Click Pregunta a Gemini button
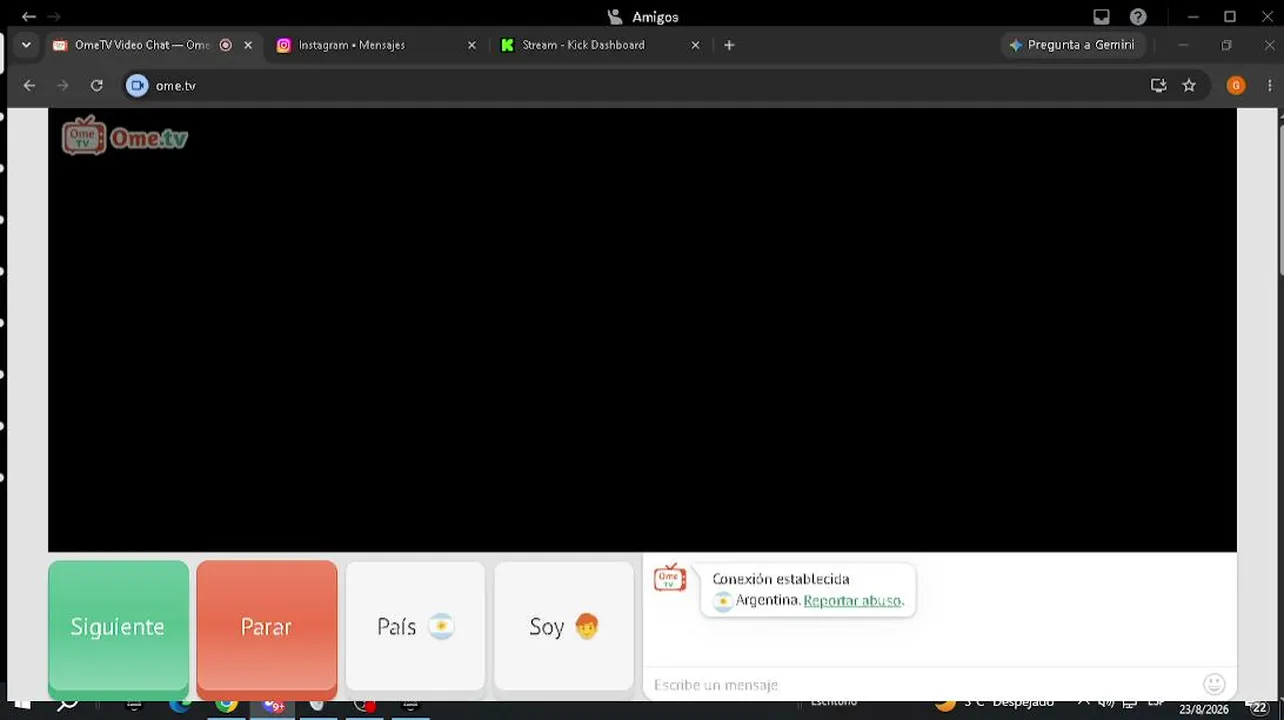This screenshot has height=720, width=1284. click(x=1072, y=45)
